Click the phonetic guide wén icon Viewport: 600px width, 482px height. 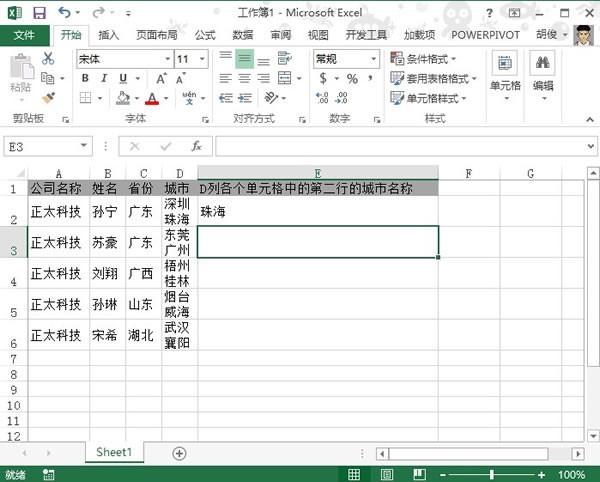pos(189,98)
